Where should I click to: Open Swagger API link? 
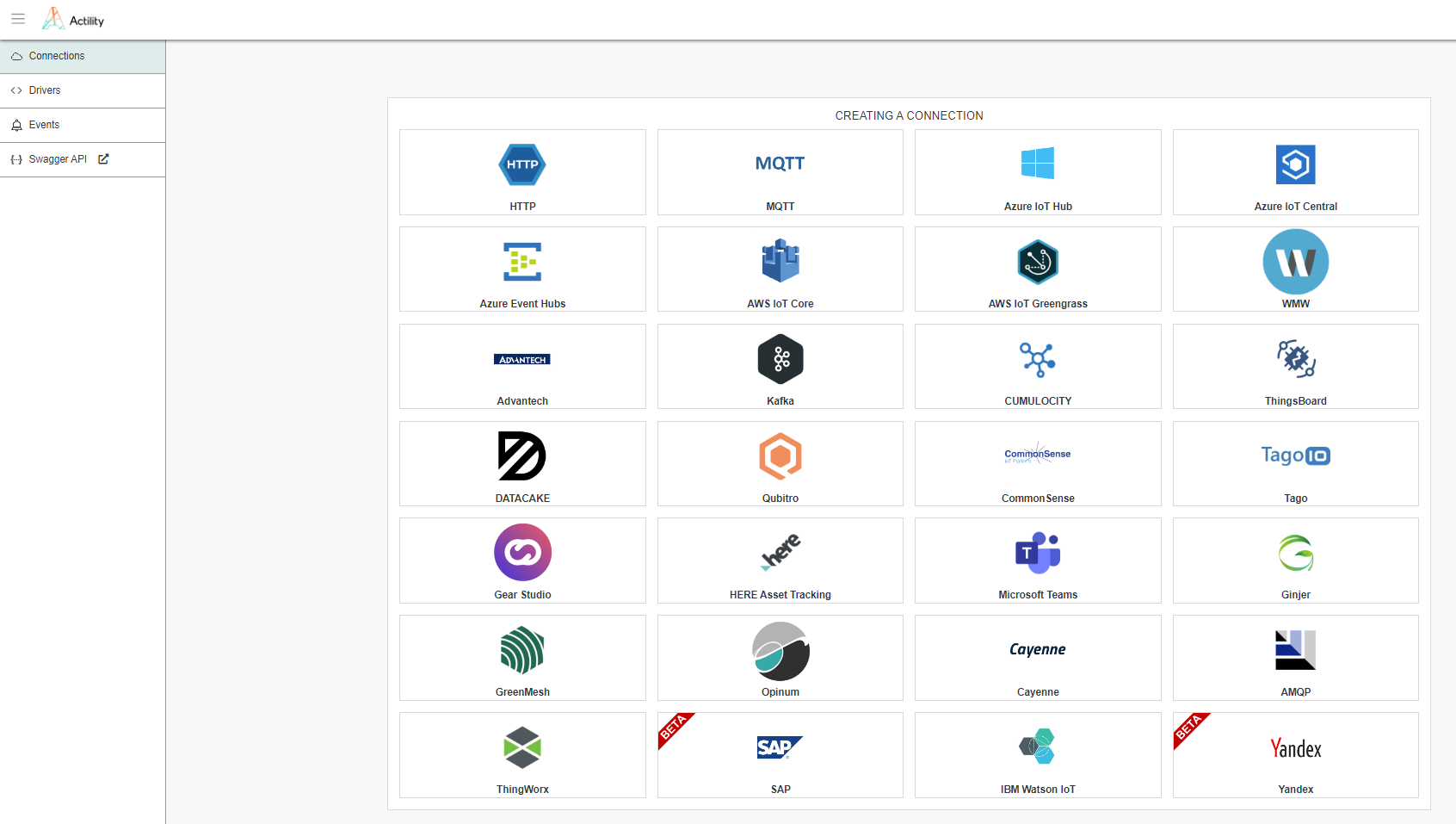tap(58, 159)
